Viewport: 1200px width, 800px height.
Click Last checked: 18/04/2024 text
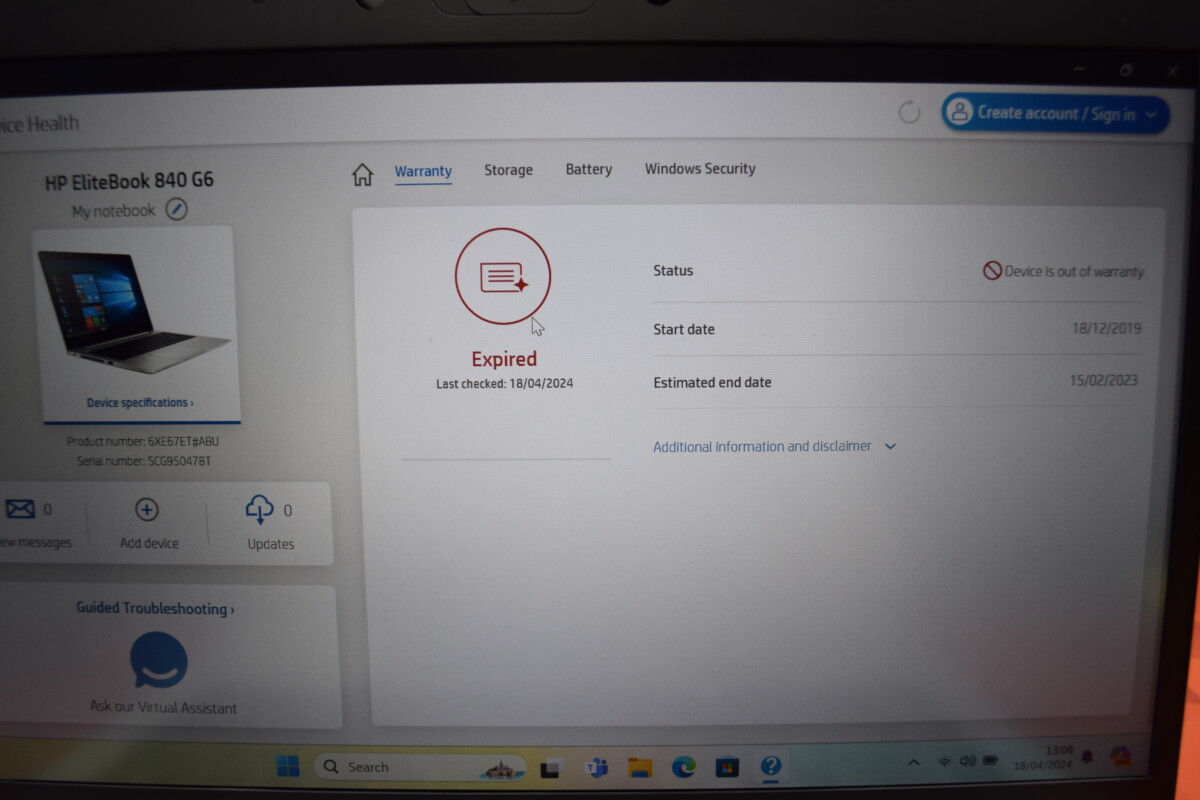504,383
